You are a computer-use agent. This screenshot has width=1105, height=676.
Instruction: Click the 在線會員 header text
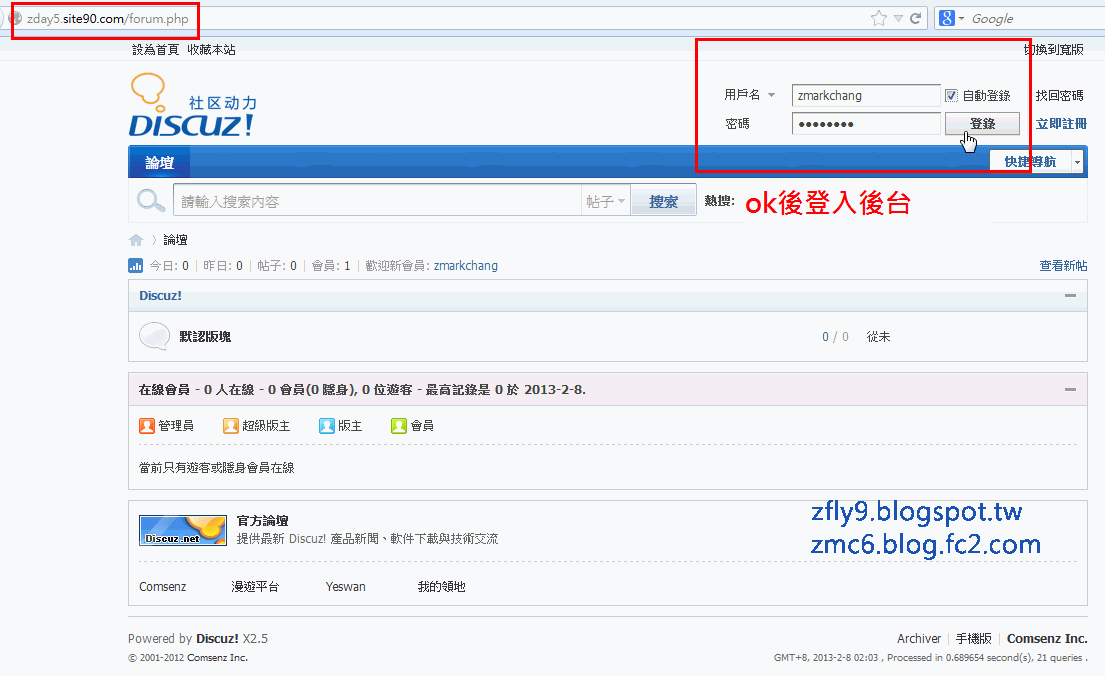click(164, 390)
